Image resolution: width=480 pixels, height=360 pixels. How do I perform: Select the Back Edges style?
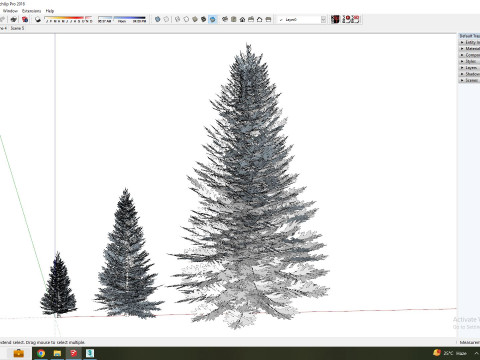click(166, 20)
